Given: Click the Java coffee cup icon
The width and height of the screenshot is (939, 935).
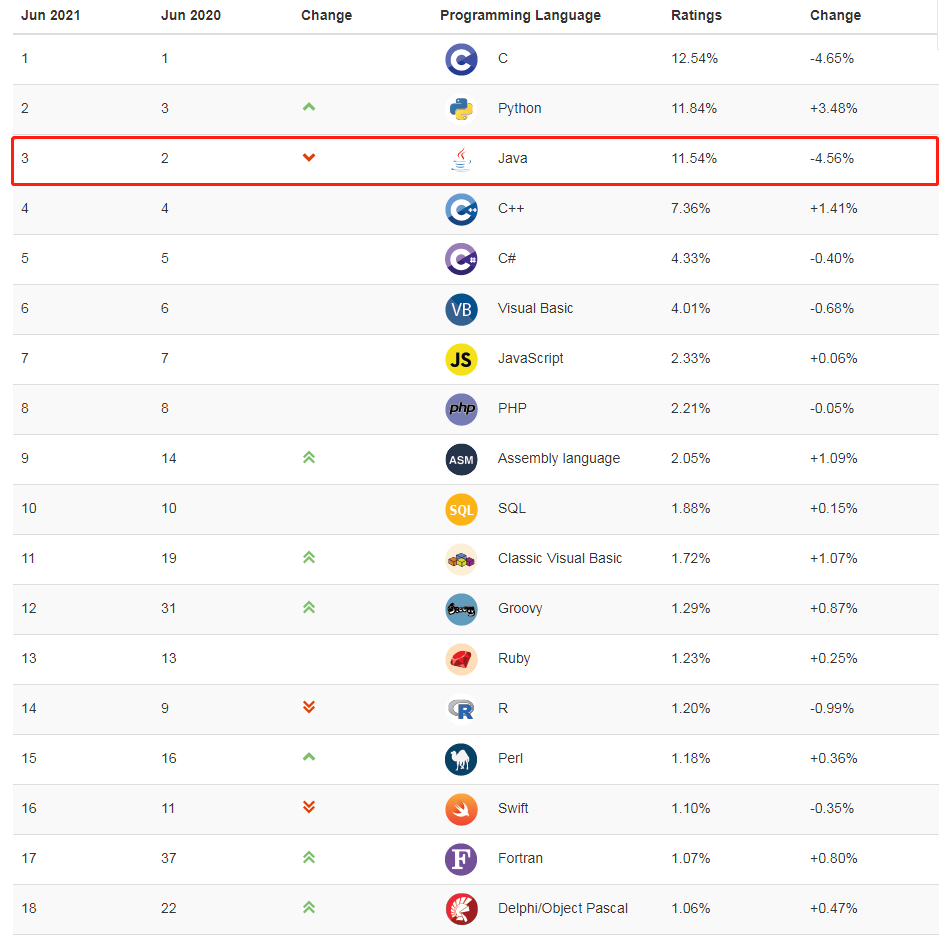Looking at the screenshot, I should pos(461,159).
